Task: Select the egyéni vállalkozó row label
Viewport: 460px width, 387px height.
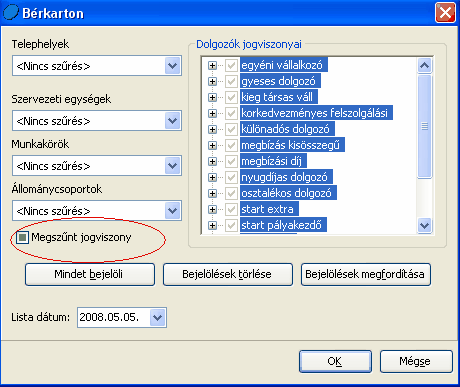Action: (284, 65)
